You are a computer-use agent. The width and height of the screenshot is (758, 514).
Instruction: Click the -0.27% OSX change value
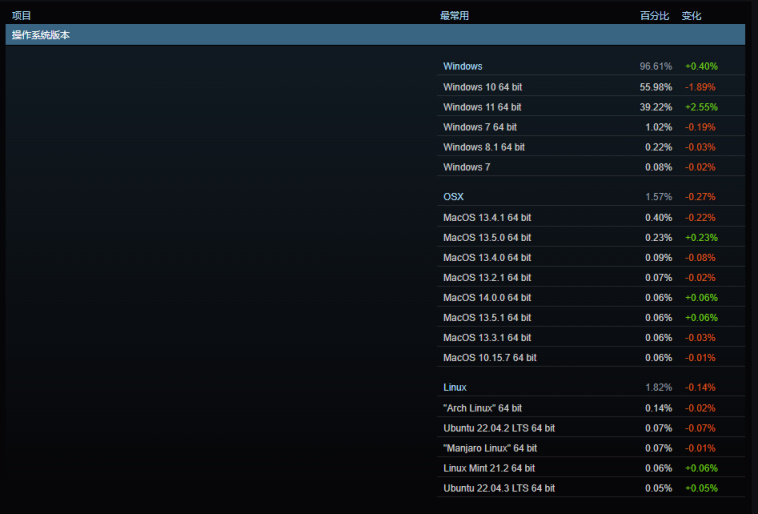click(x=700, y=197)
